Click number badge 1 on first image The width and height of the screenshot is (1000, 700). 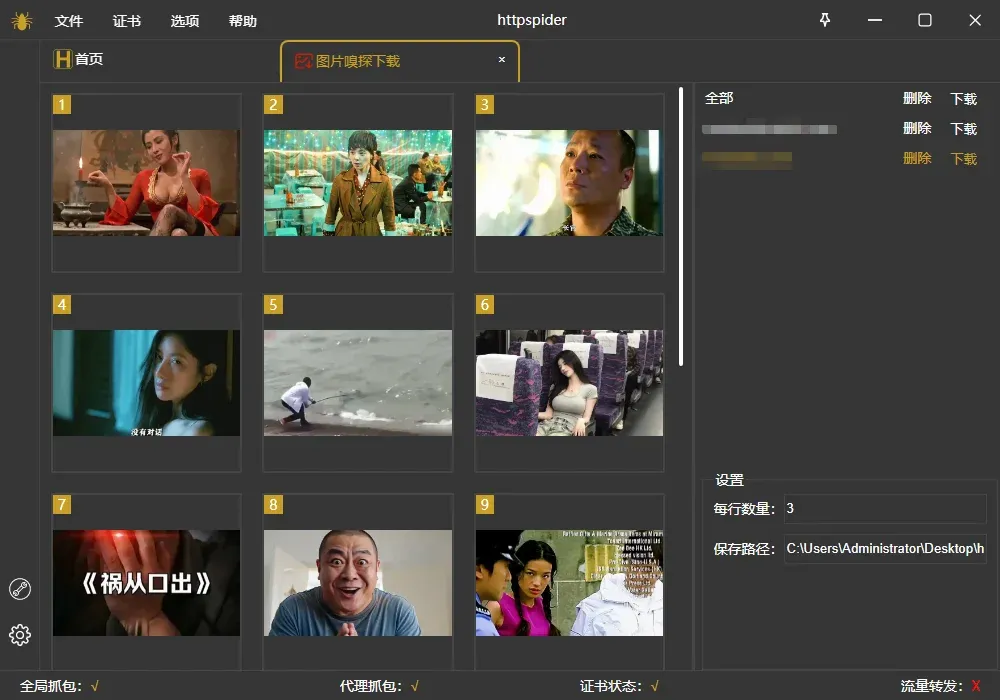point(62,105)
